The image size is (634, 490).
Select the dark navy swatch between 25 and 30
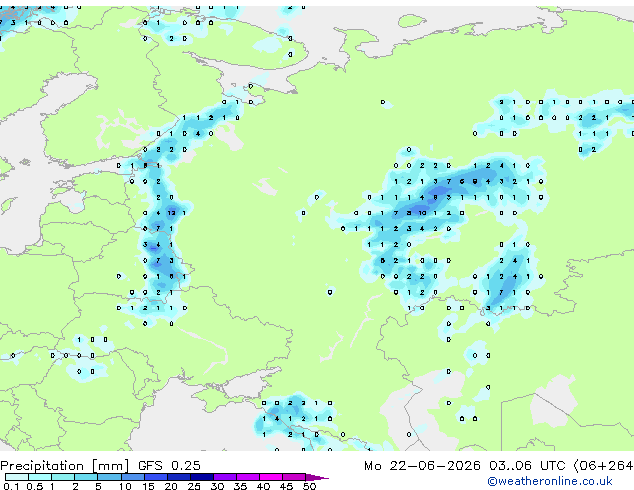click(202, 477)
